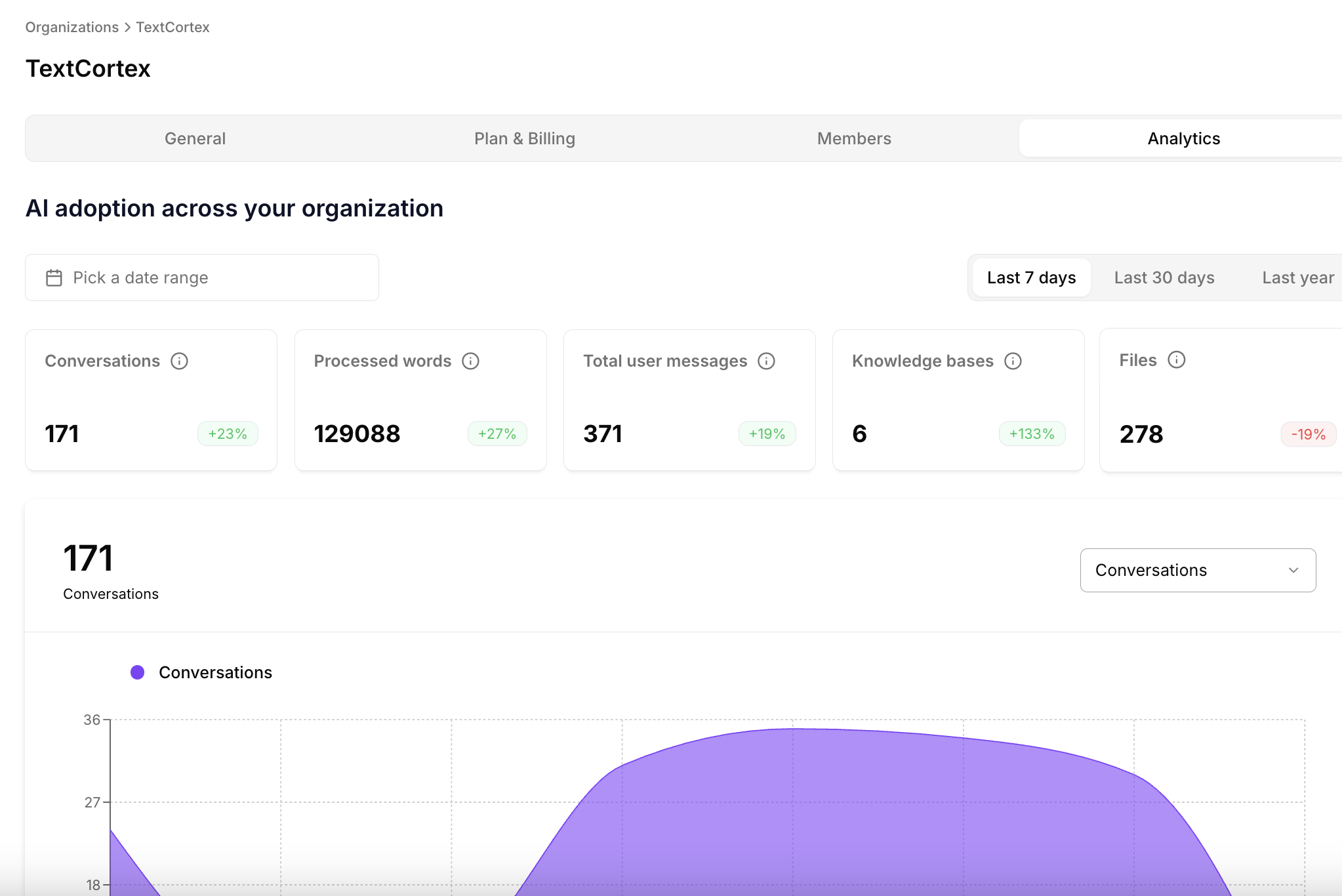The image size is (1342, 896).
Task: Switch to the Plan & Billing tab
Action: 525,138
